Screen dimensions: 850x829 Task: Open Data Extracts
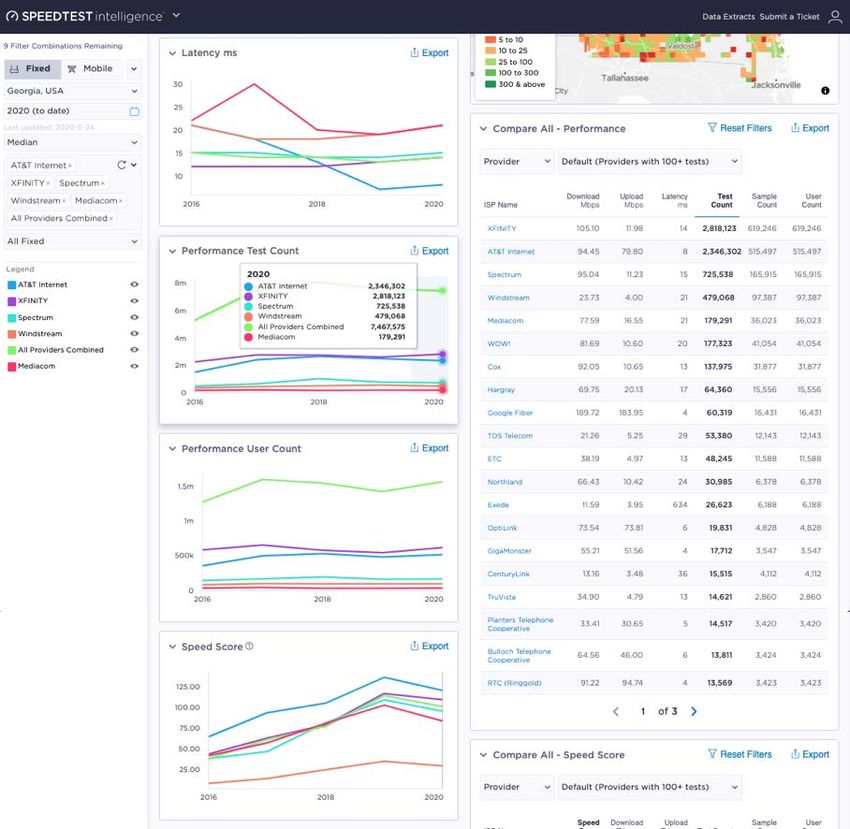[x=728, y=17]
